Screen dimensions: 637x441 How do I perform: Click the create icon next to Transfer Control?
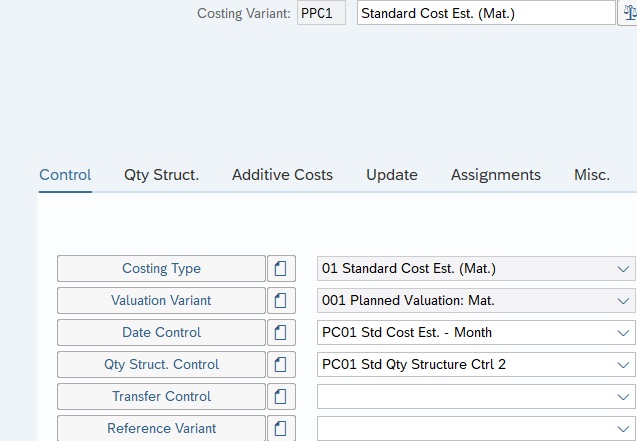281,397
